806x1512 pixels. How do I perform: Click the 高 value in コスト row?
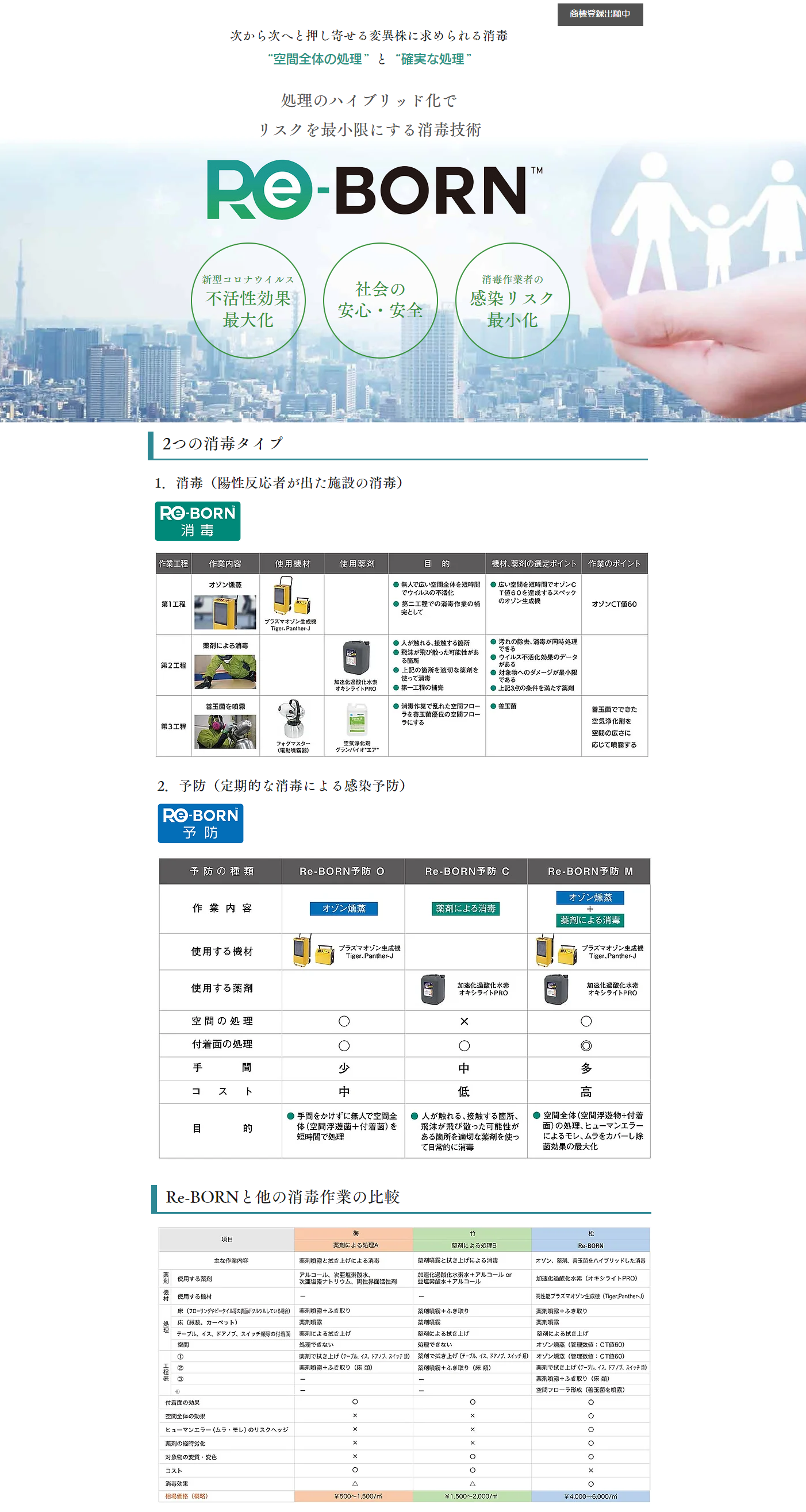coord(586,1092)
